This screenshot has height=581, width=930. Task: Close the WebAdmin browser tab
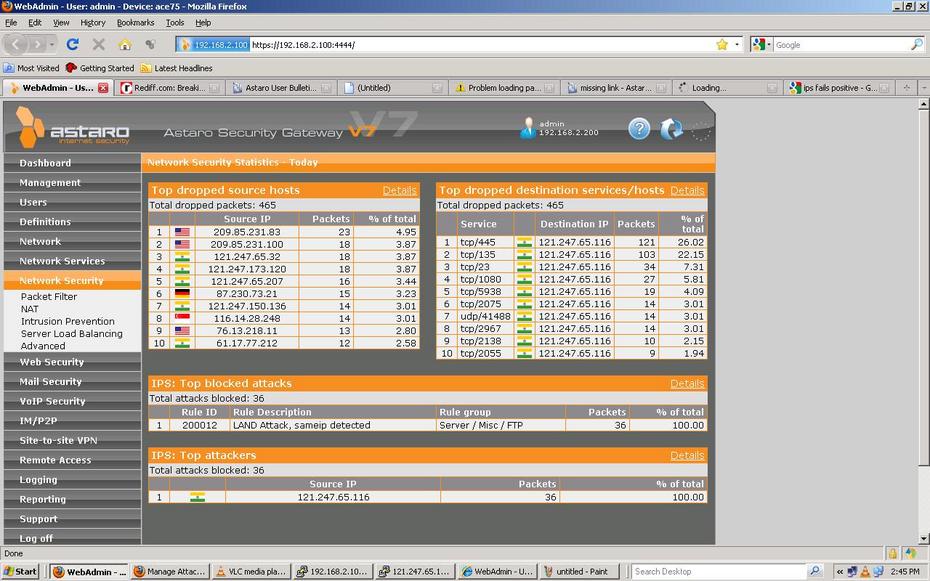(x=103, y=88)
